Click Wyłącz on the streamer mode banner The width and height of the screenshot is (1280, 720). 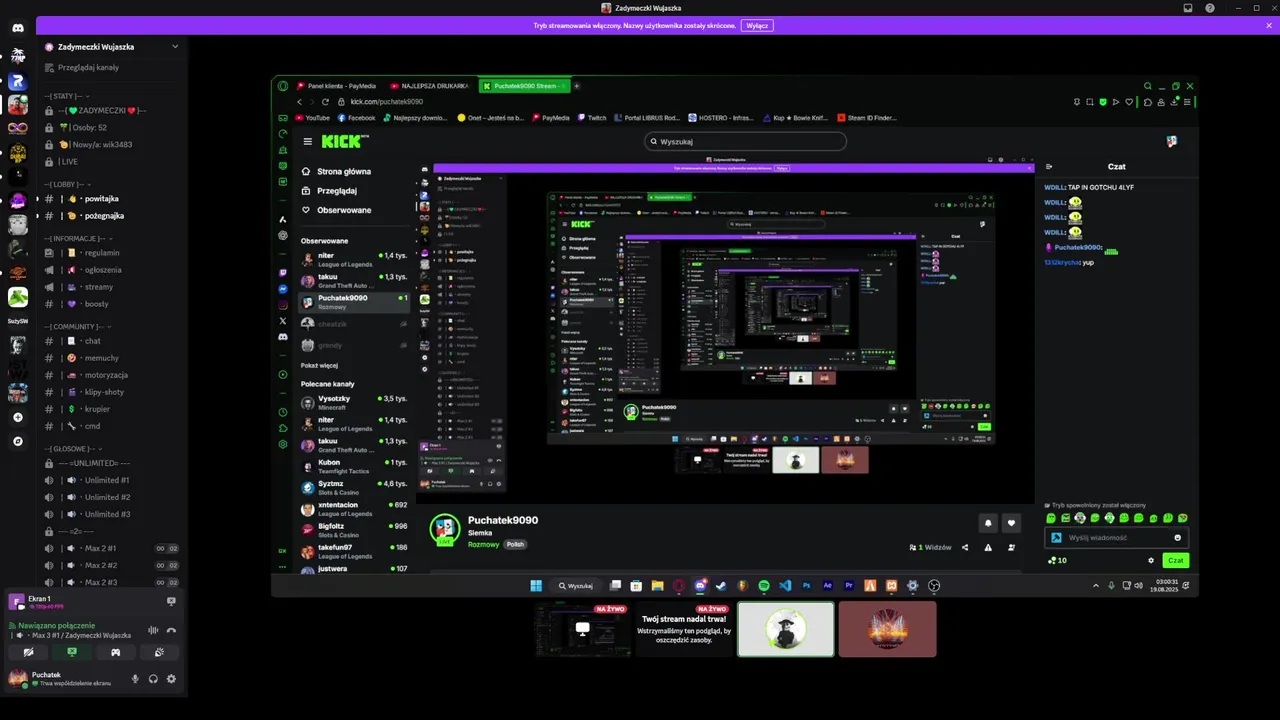(x=757, y=25)
